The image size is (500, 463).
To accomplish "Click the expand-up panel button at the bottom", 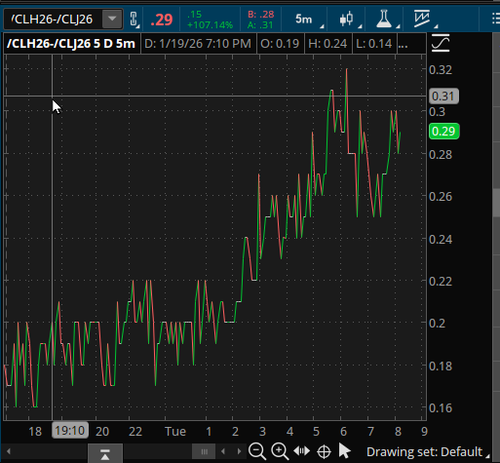I will pos(105,454).
